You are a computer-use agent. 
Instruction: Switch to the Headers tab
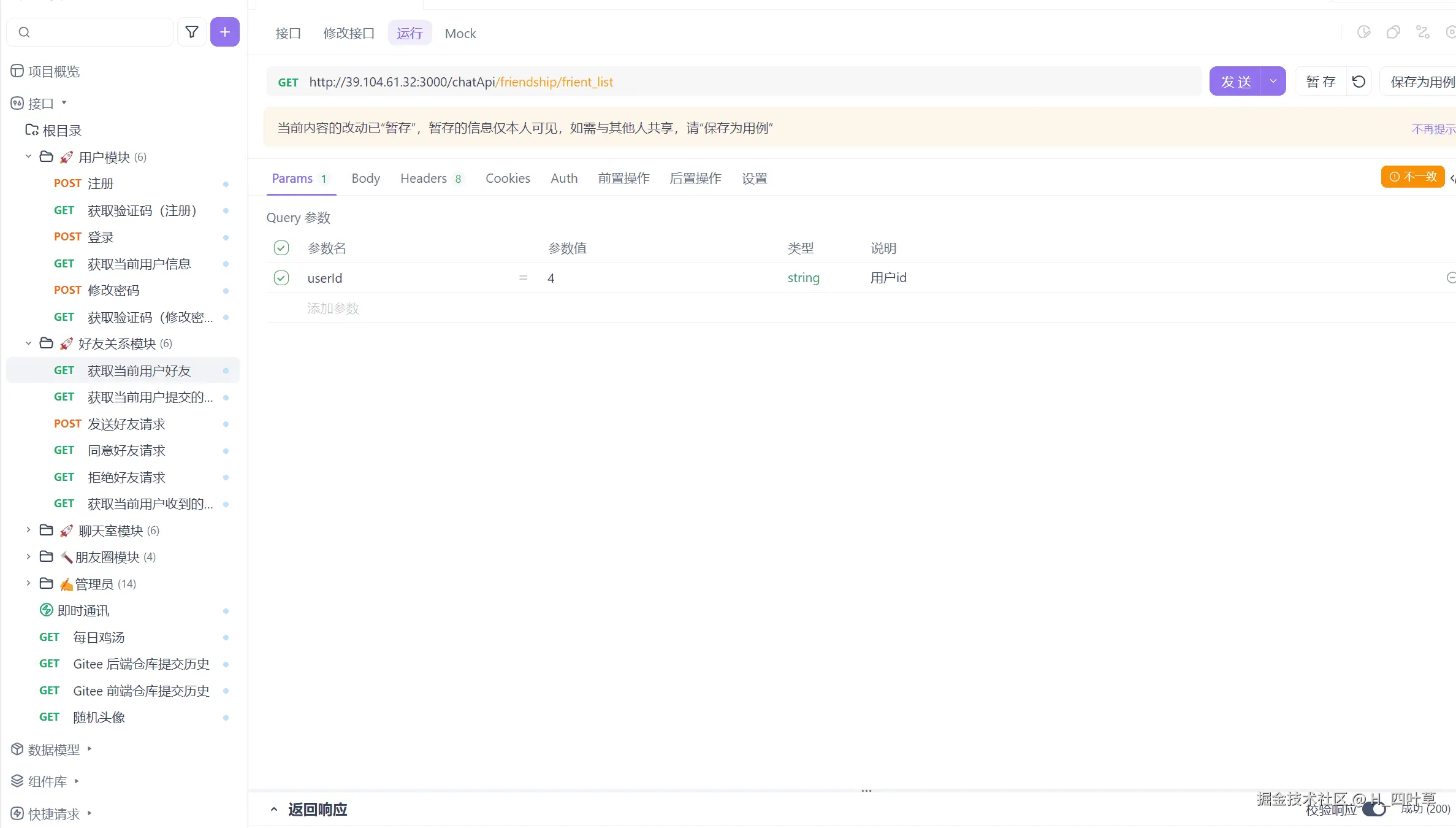coord(424,178)
